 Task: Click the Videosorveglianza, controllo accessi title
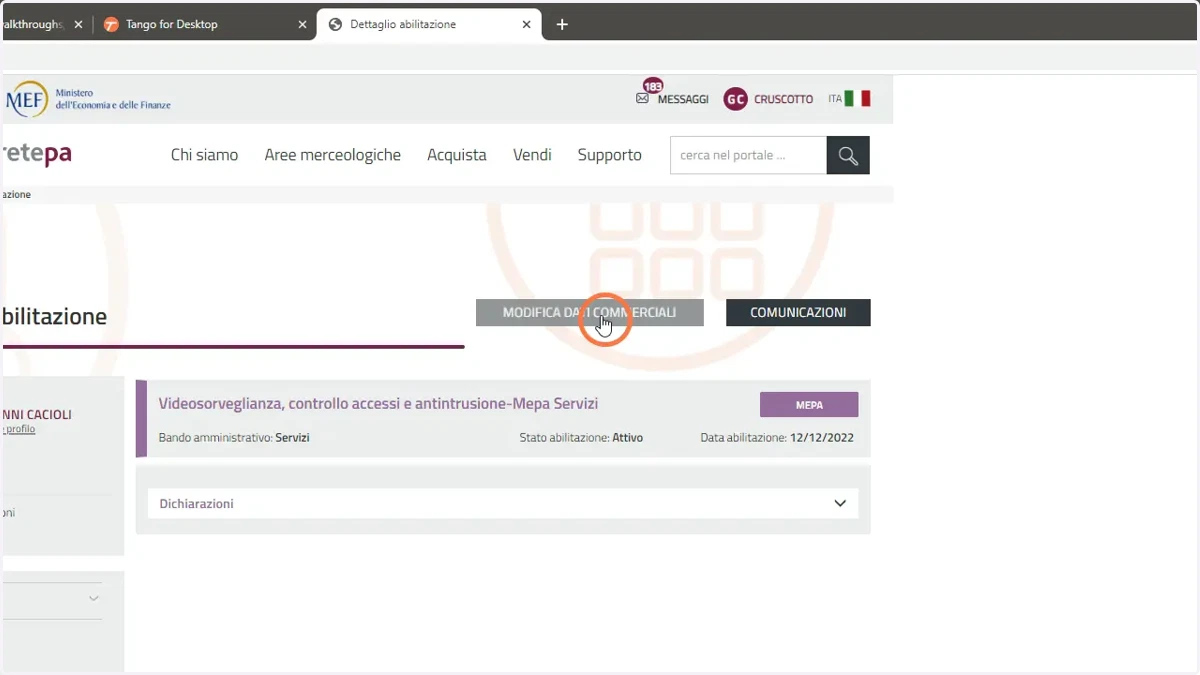(x=378, y=404)
